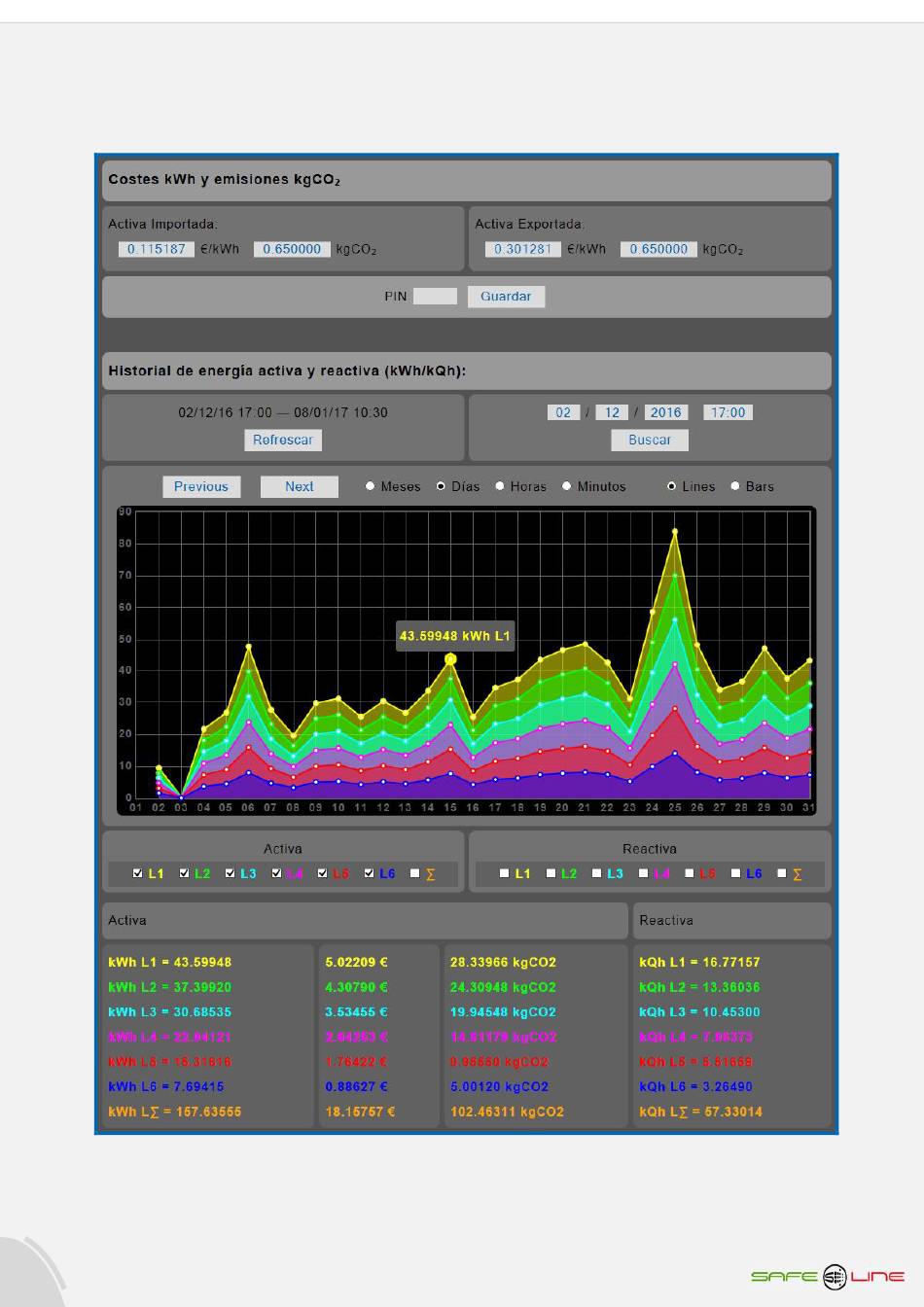Go to Previous chart period
Screen dimensions: 924x1307
click(x=201, y=486)
